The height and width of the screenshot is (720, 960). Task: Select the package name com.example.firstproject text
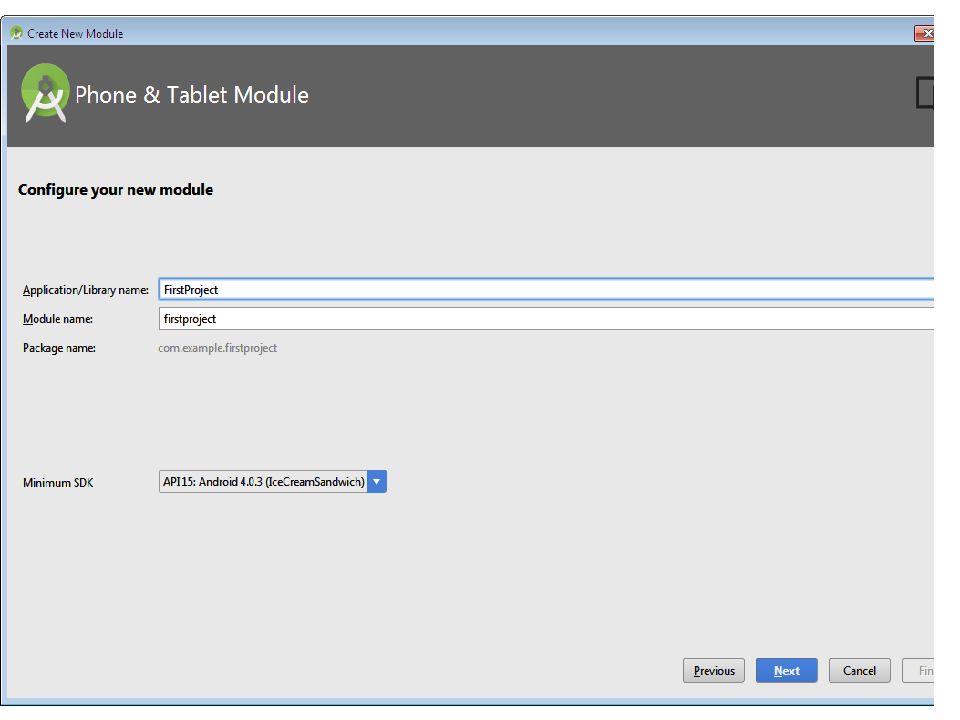(217, 348)
